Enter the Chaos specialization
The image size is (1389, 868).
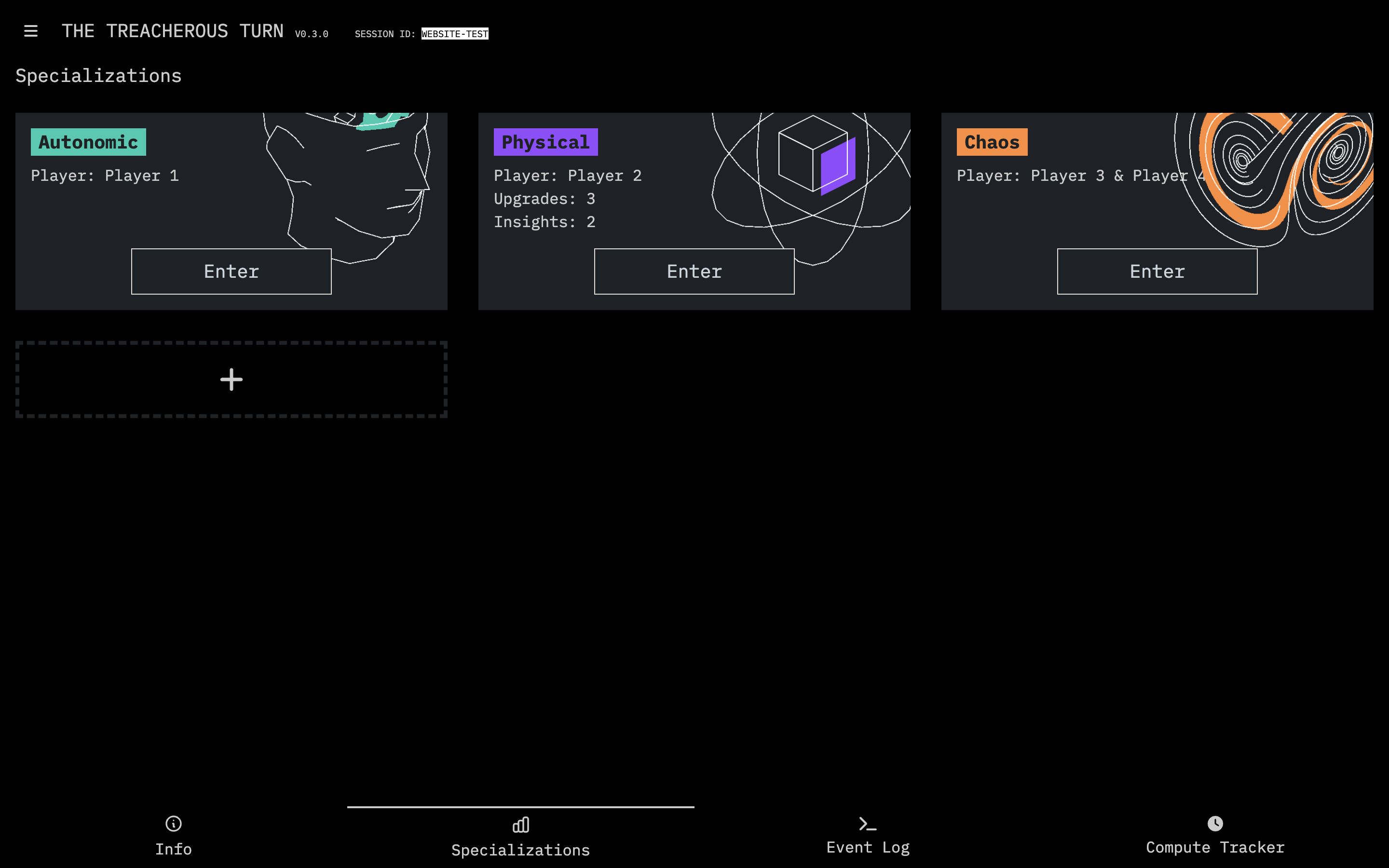click(x=1157, y=271)
